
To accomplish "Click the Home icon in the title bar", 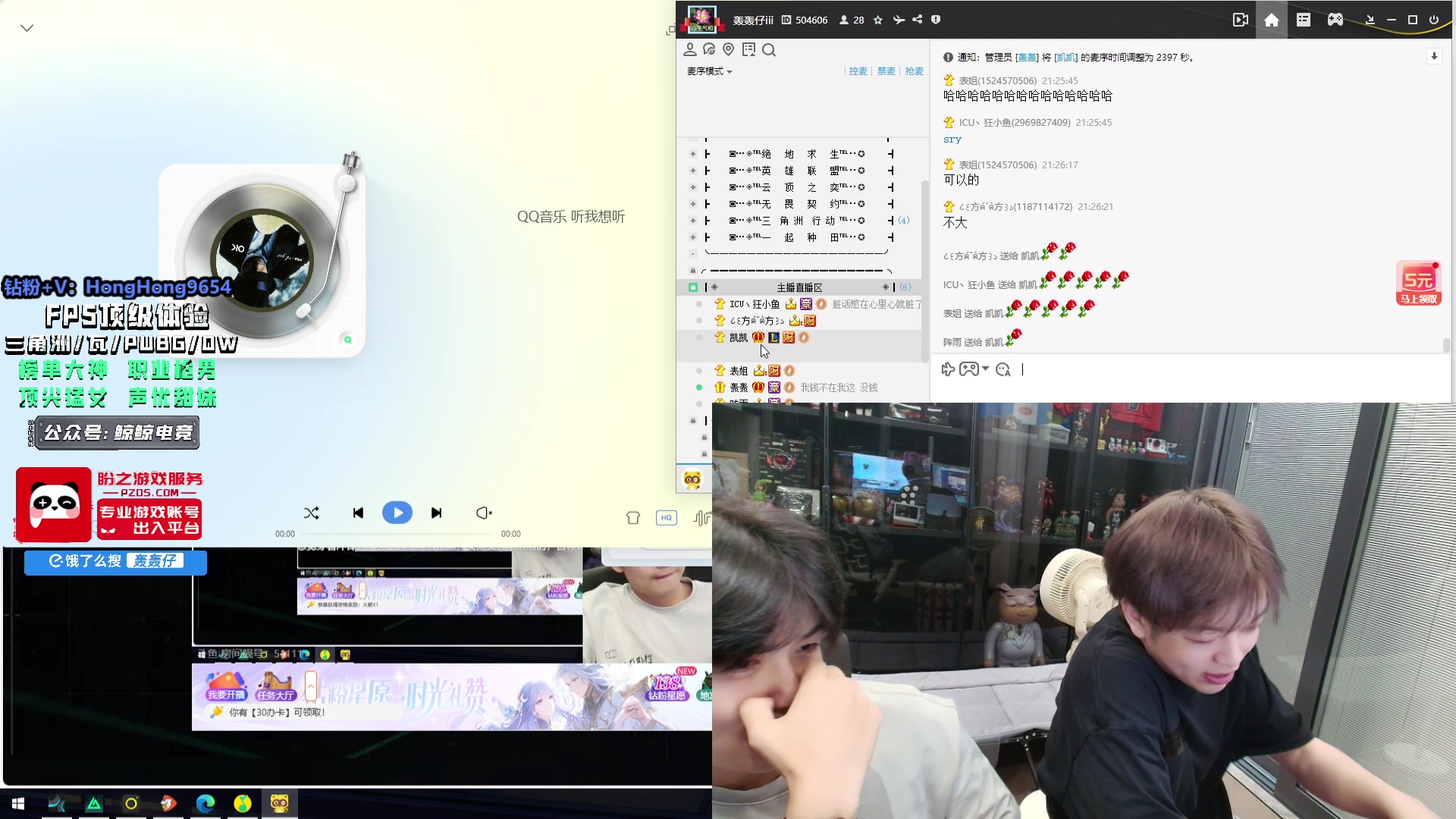I will [x=1272, y=20].
